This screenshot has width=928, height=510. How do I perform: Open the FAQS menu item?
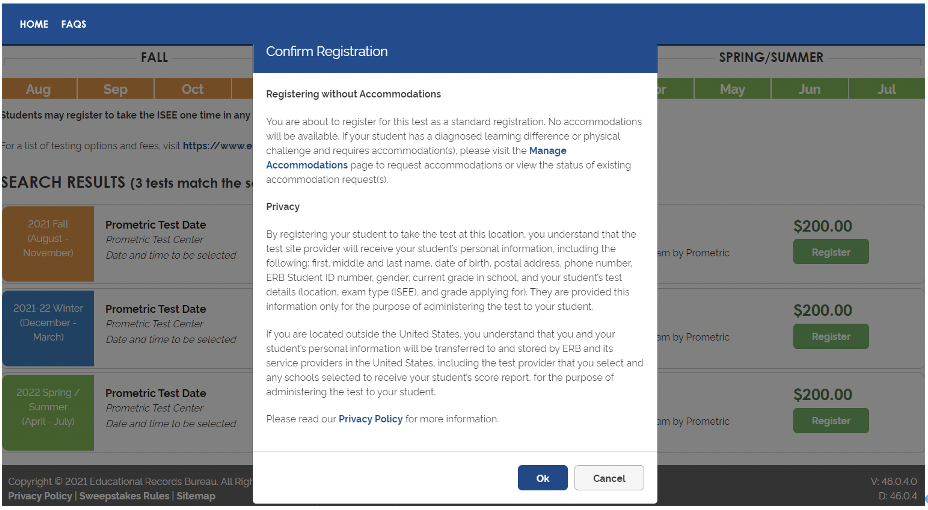click(73, 24)
